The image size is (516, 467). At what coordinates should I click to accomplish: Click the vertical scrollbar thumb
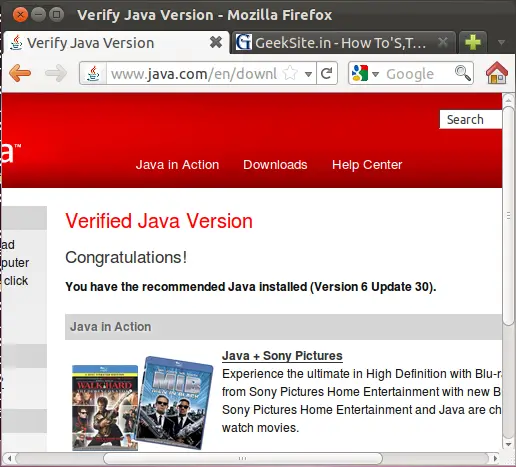509,215
